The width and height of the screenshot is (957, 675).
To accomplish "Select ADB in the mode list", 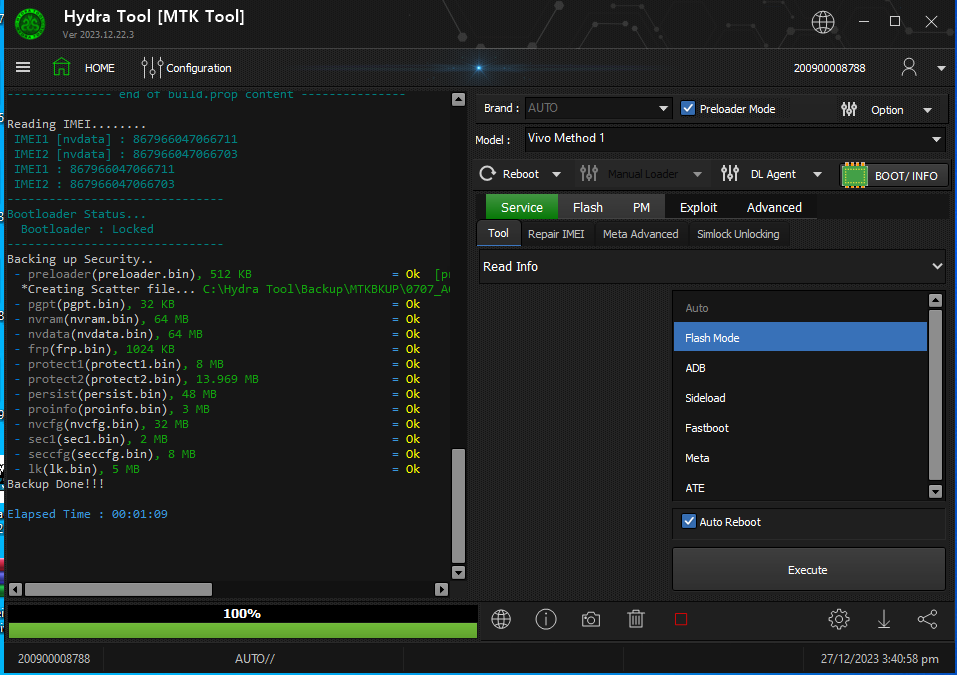I will pyautogui.click(x=800, y=368).
